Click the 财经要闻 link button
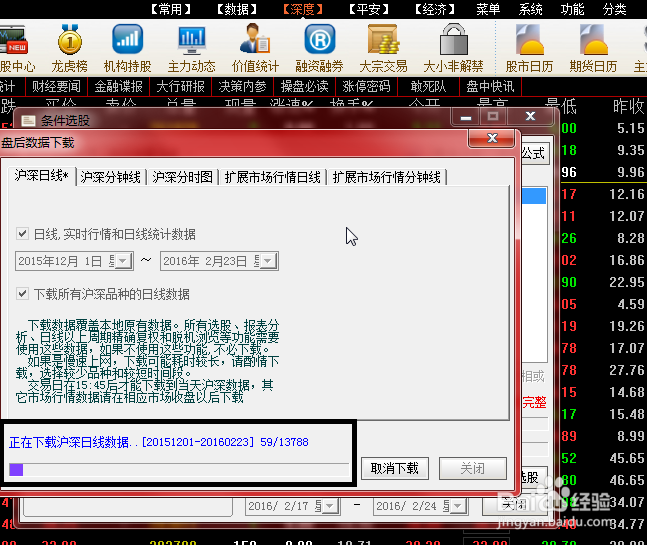647x545 pixels. (x=57, y=86)
